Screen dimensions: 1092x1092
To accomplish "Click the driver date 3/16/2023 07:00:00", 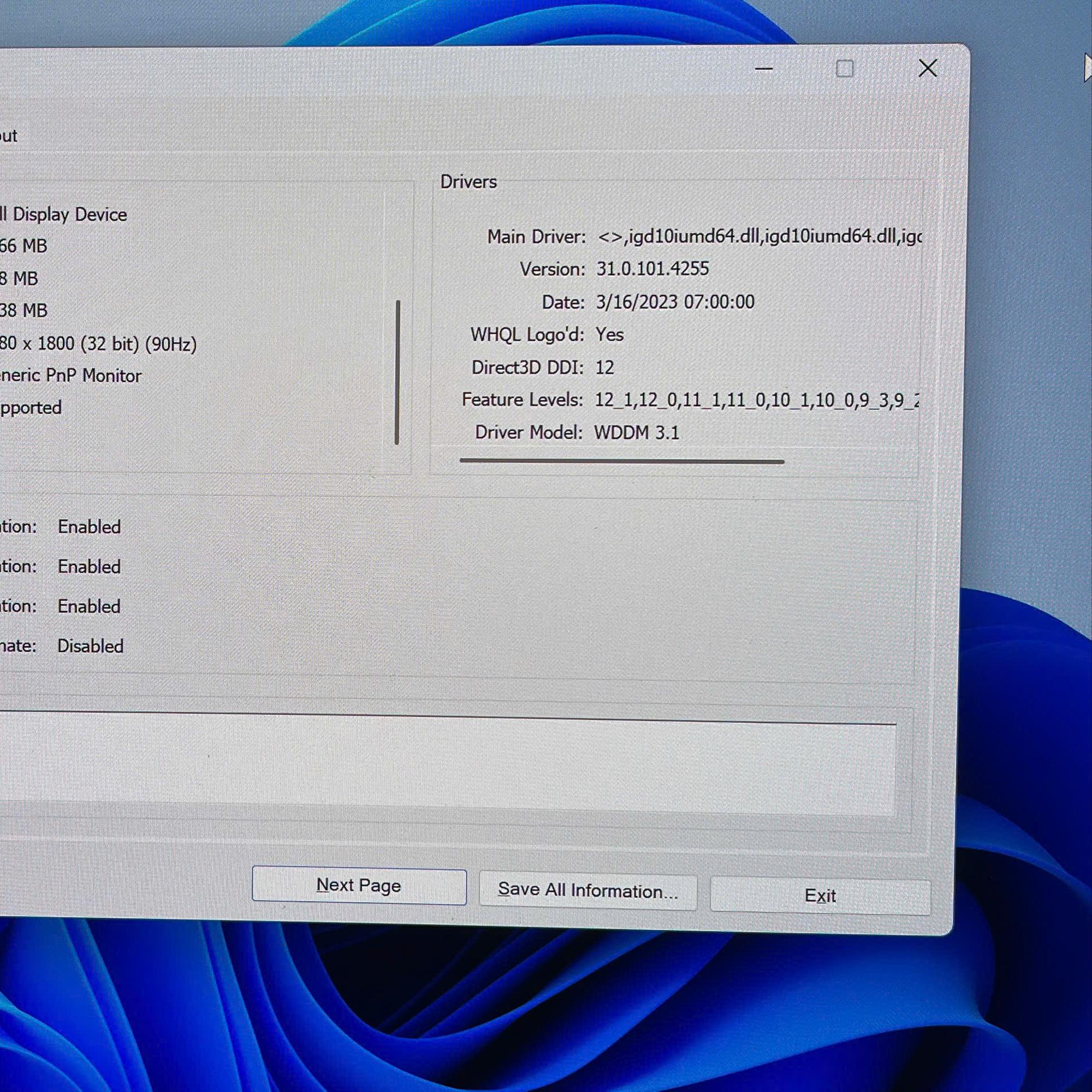I will point(675,302).
